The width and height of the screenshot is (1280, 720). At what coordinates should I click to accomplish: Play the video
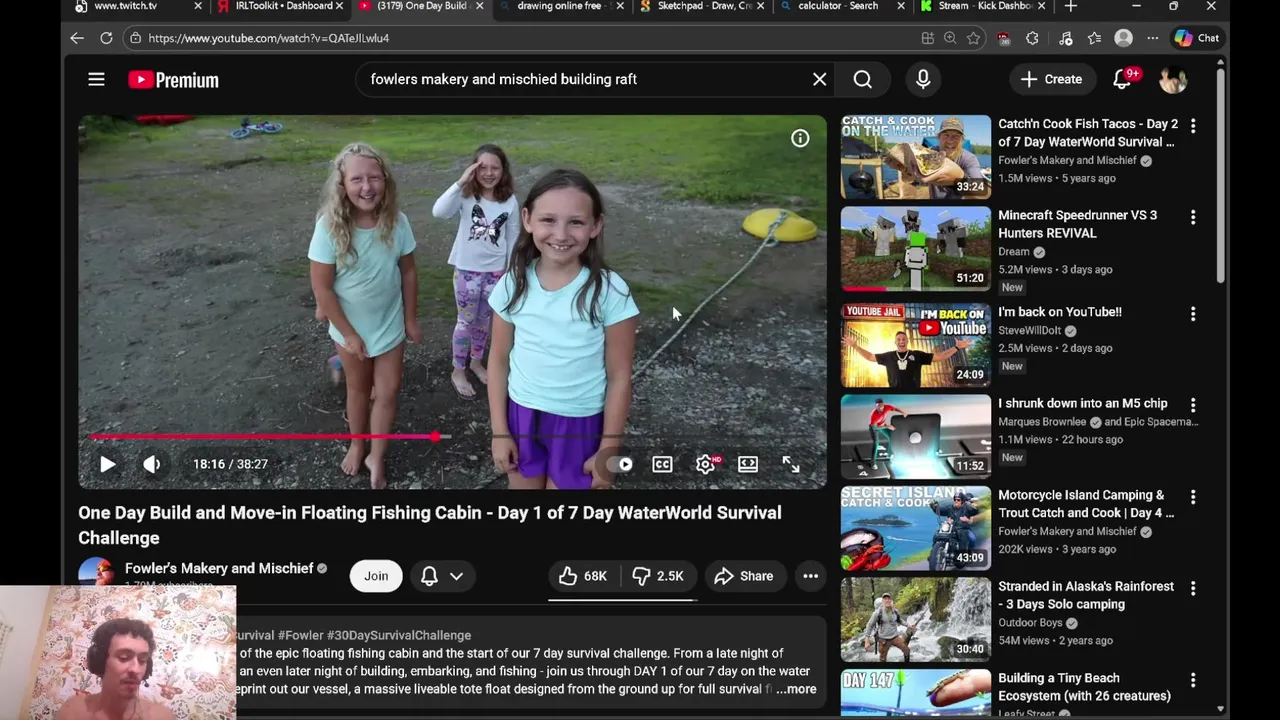click(107, 464)
